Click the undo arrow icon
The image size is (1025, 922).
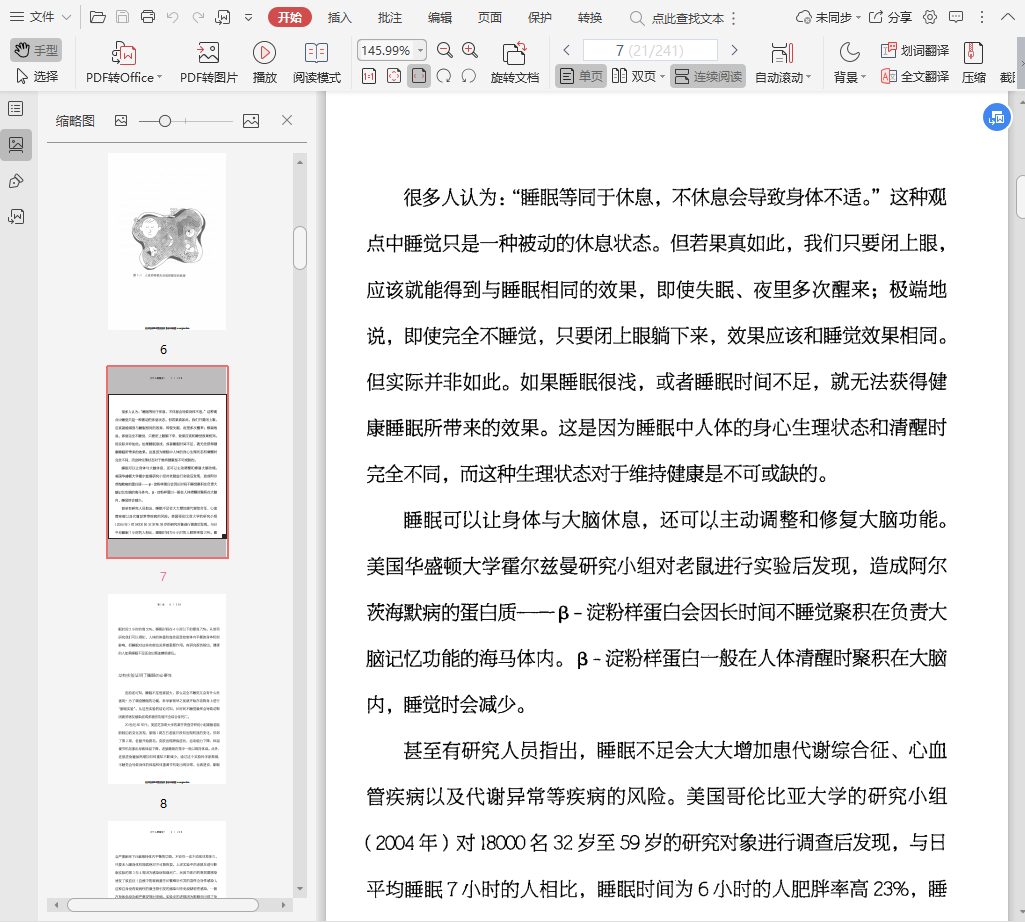point(173,17)
